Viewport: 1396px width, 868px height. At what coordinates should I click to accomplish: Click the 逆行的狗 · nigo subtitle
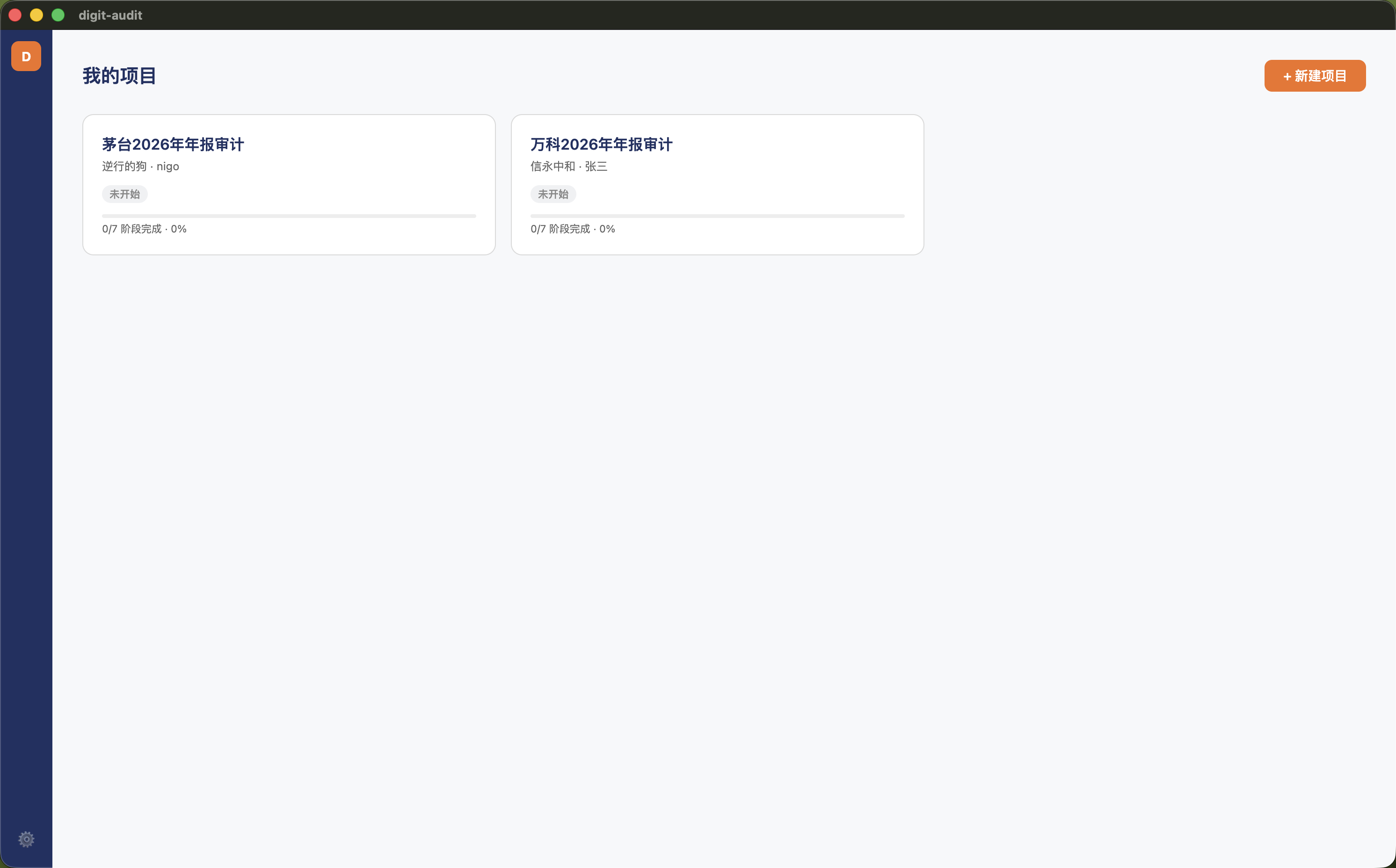[x=141, y=166]
